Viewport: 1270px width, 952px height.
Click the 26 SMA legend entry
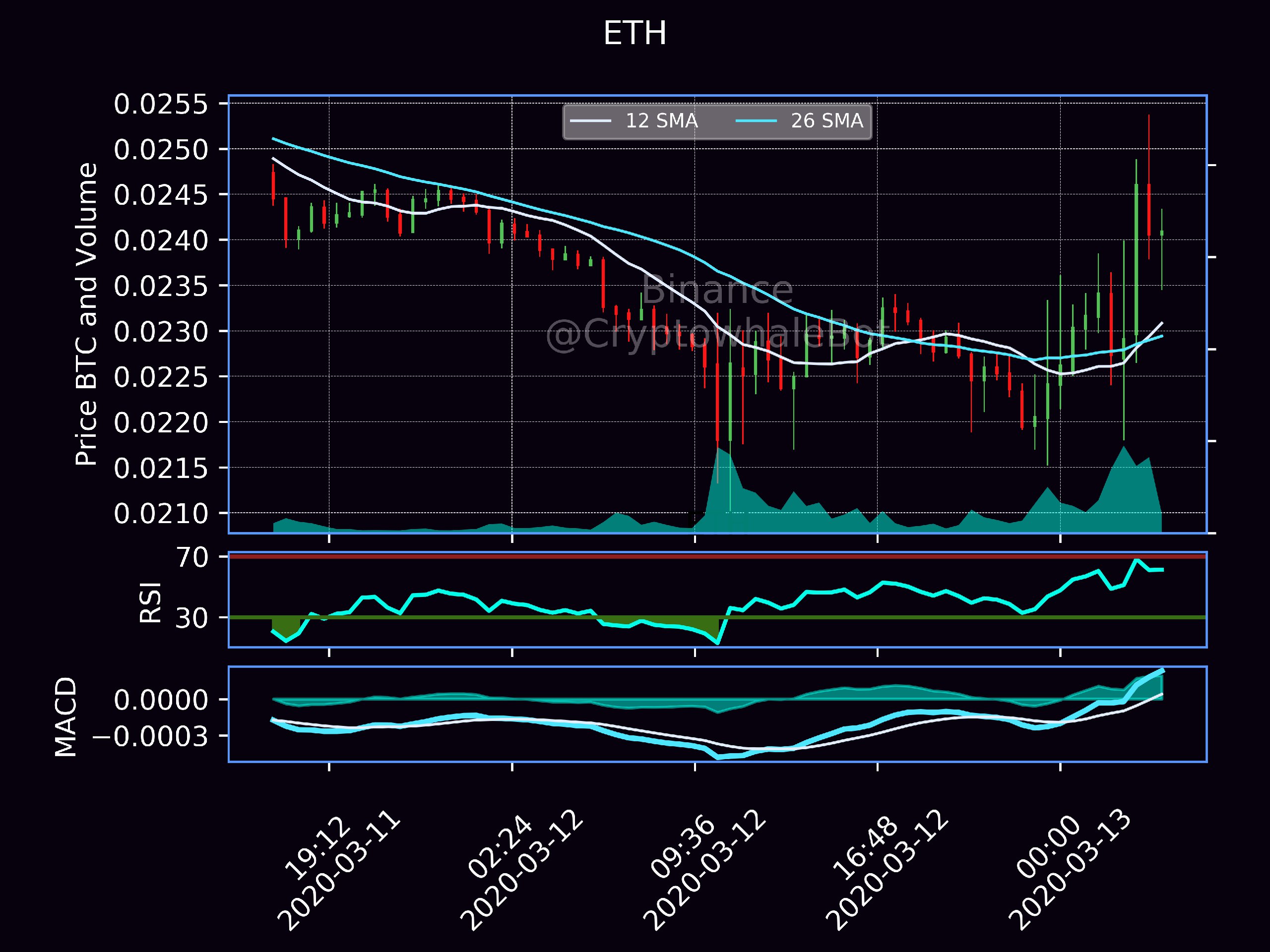click(x=799, y=121)
